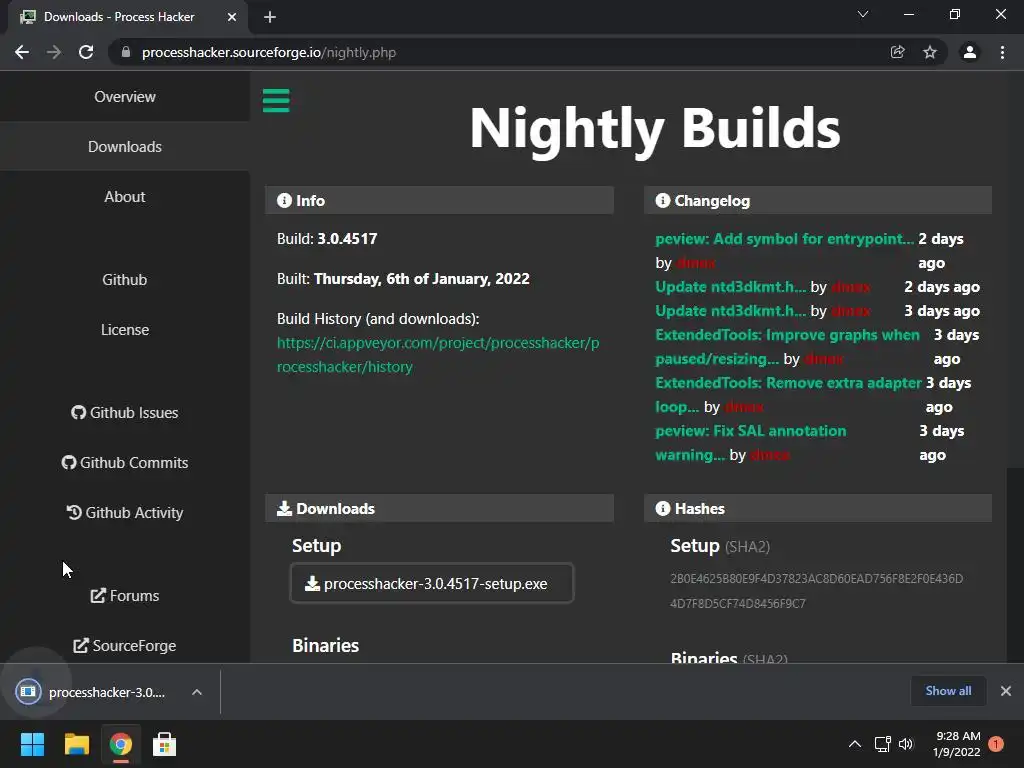Show hidden system tray icons
The image size is (1024, 768).
point(855,744)
